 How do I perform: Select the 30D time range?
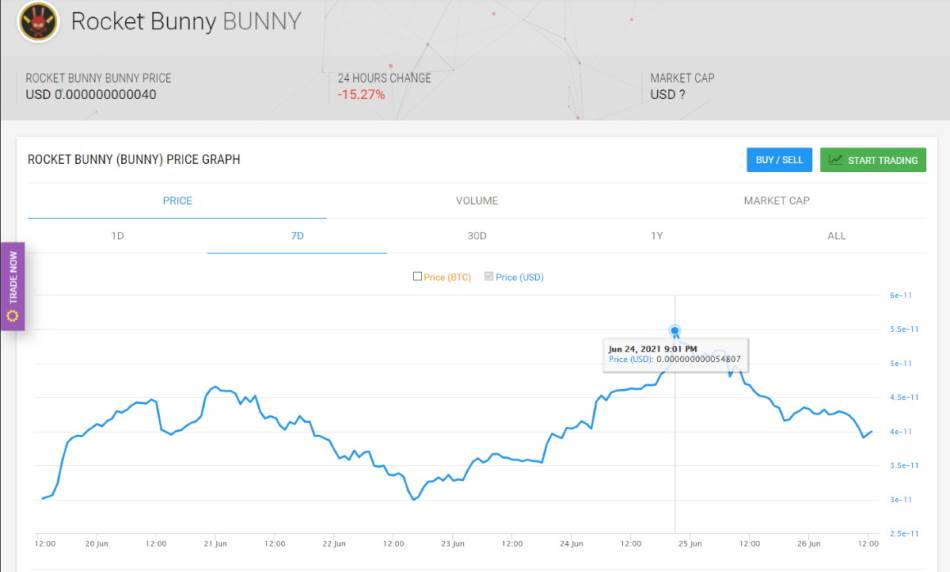click(477, 236)
